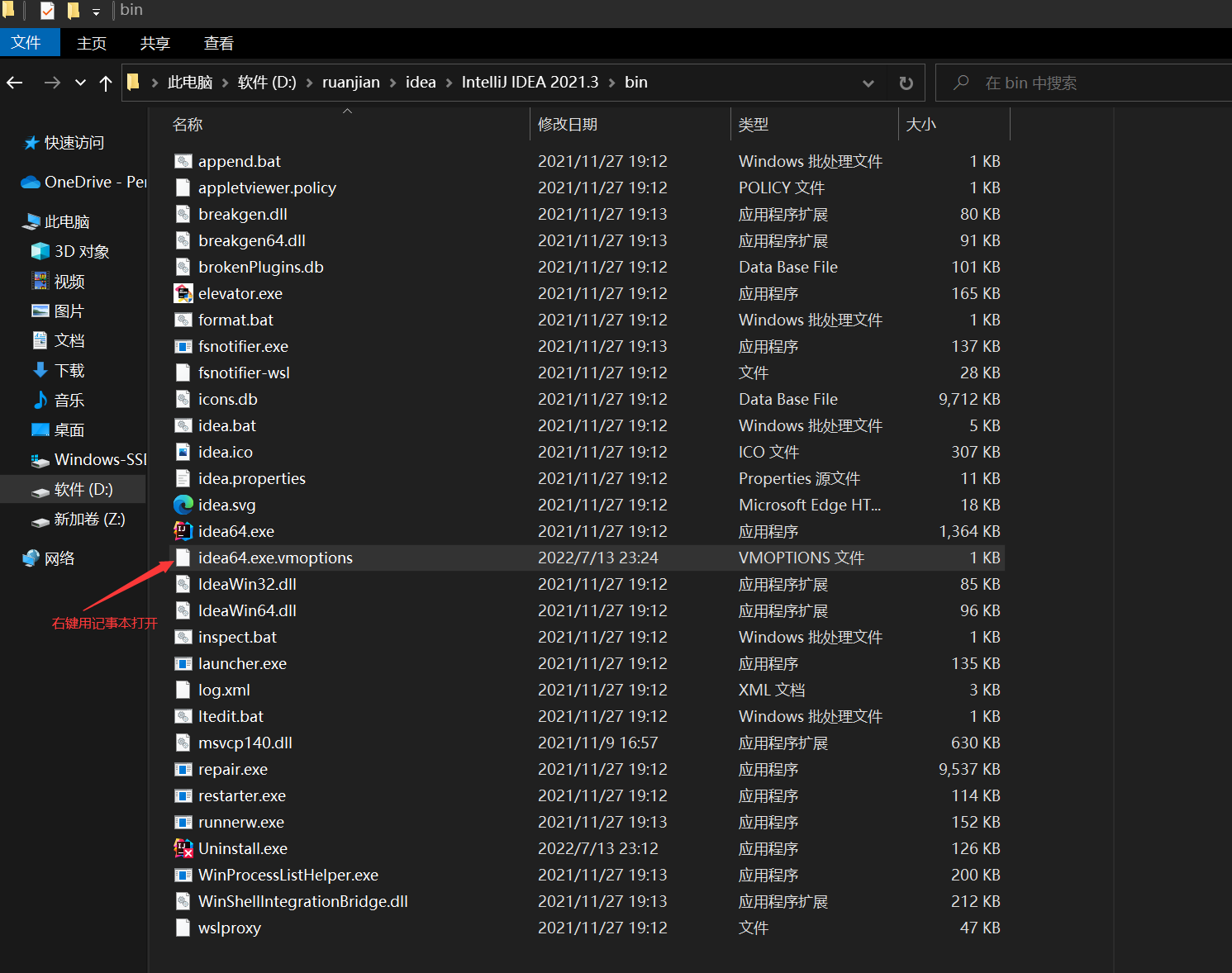Click the 在 bin 中搜索 search box
Screen dimensions: 1232x973
pyautogui.click(x=1082, y=83)
